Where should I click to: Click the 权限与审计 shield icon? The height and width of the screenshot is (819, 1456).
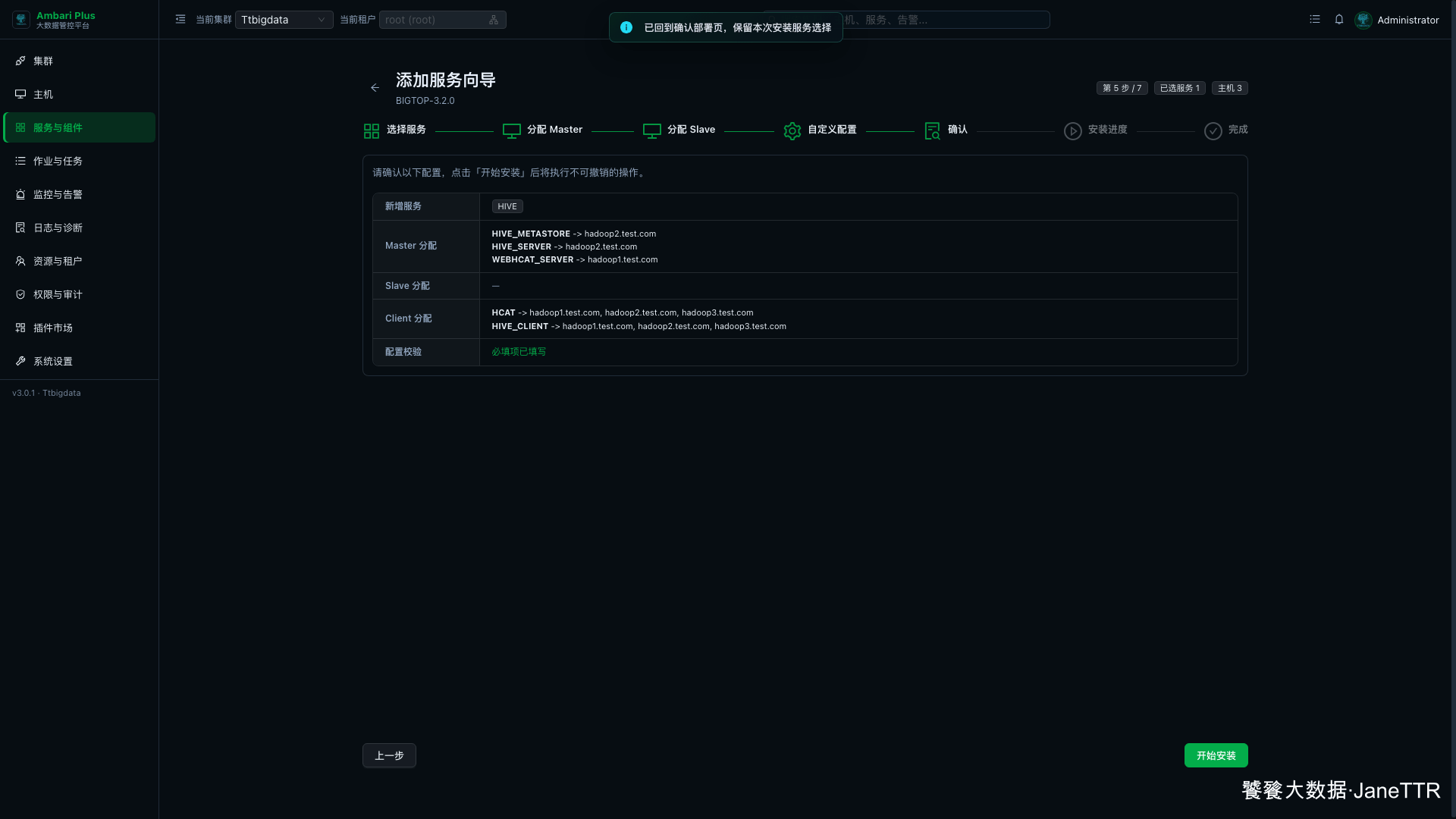pyautogui.click(x=20, y=294)
